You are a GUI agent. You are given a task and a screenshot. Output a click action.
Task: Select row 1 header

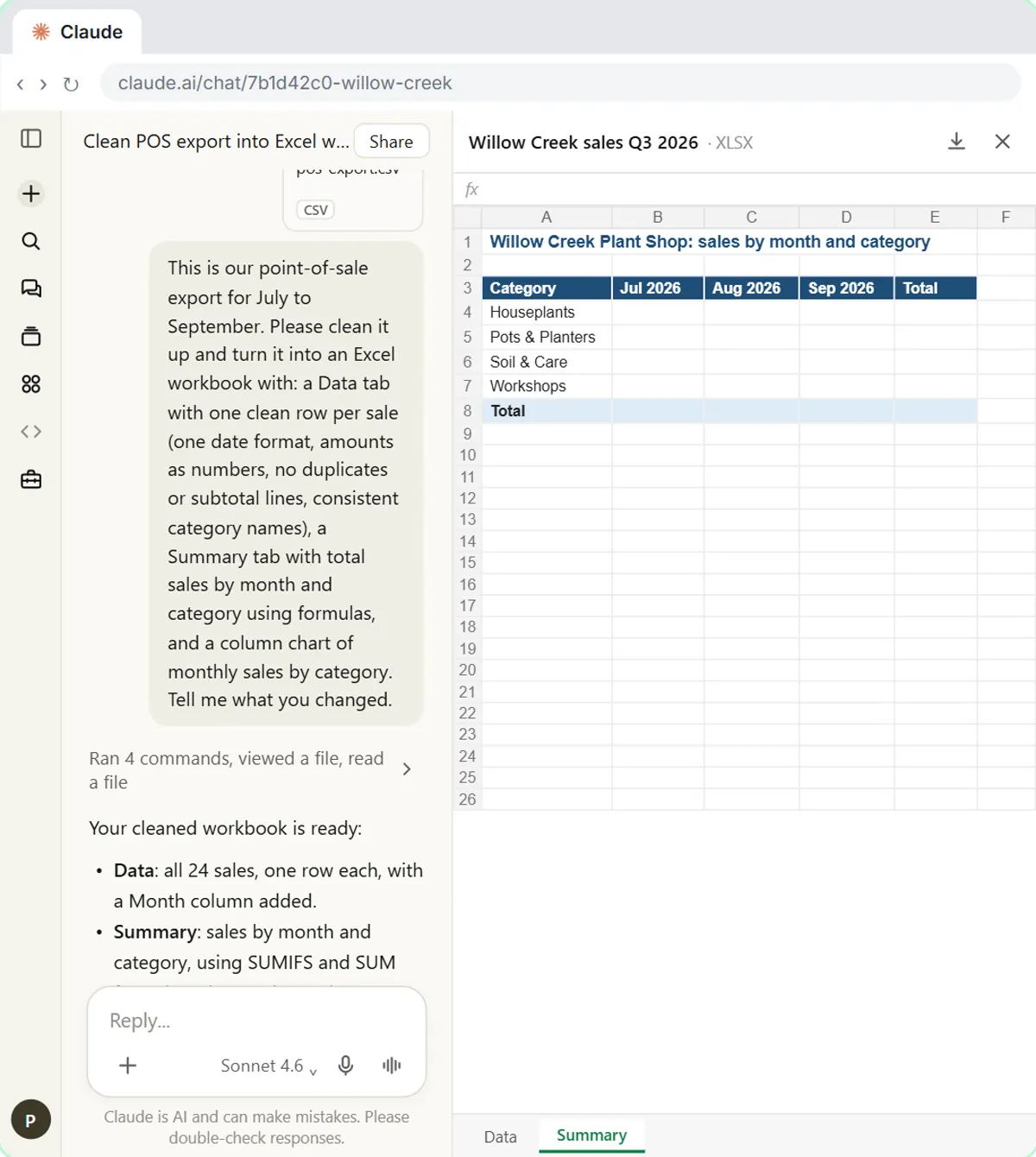pyautogui.click(x=467, y=242)
